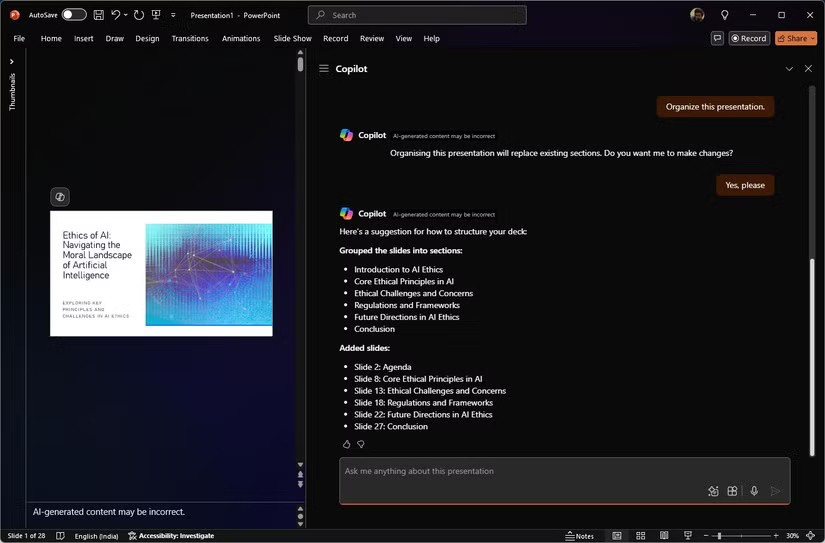Start slideshow from beginning icon
825x543 pixels.
pos(156,15)
